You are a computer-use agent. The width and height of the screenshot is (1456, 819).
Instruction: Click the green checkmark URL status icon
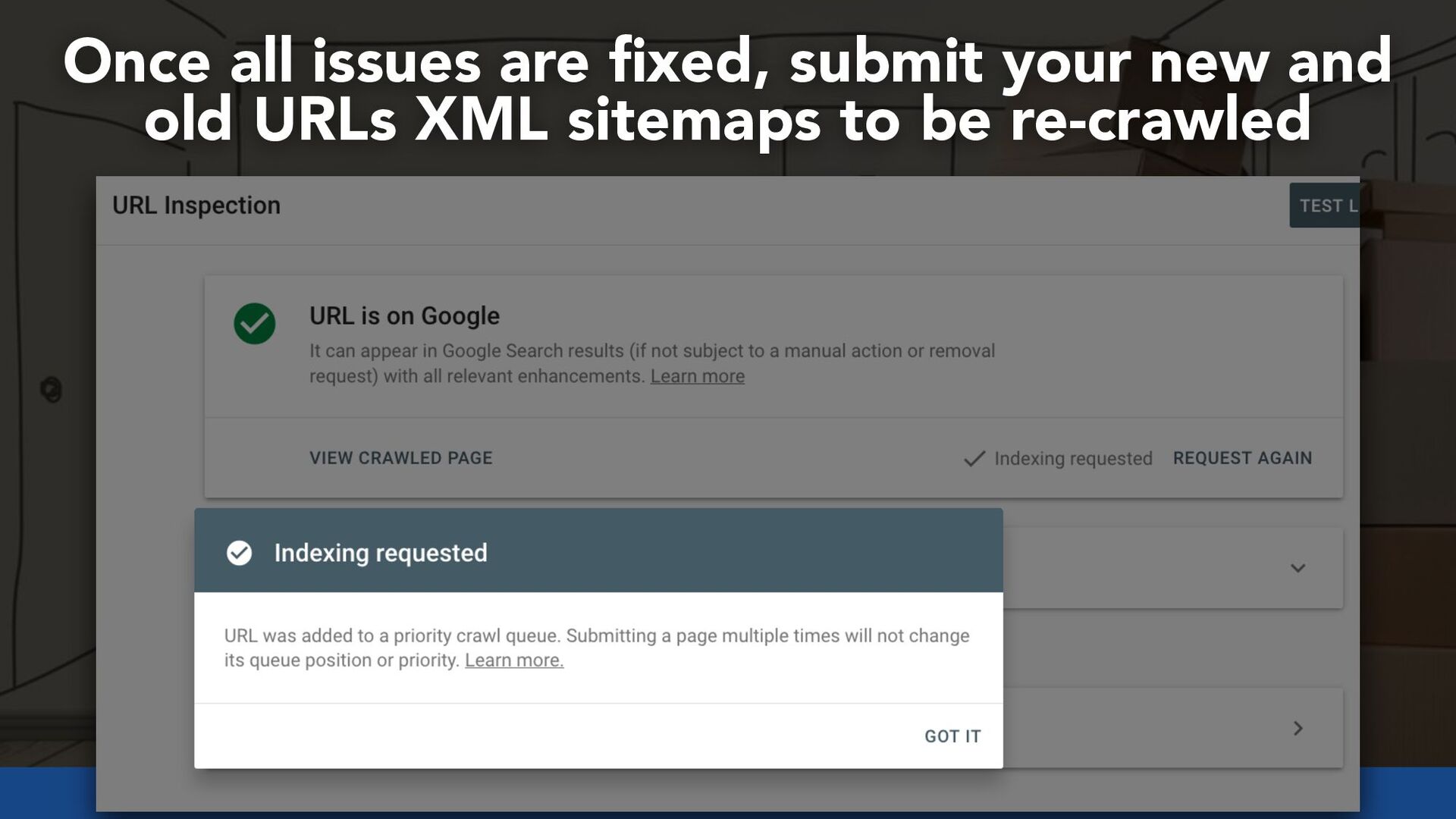255,324
